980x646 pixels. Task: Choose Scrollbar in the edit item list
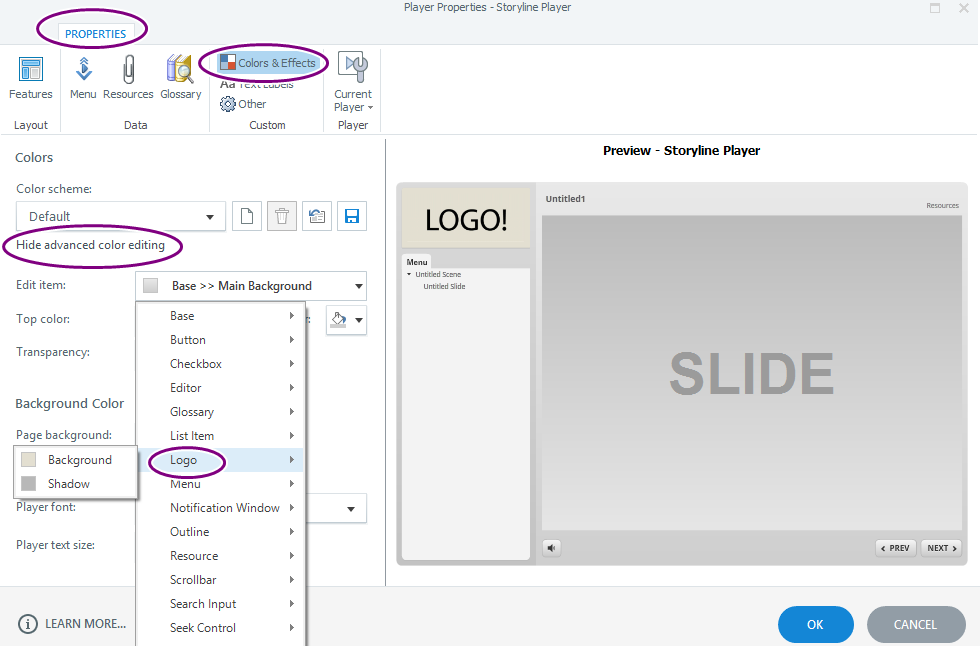[221, 580]
